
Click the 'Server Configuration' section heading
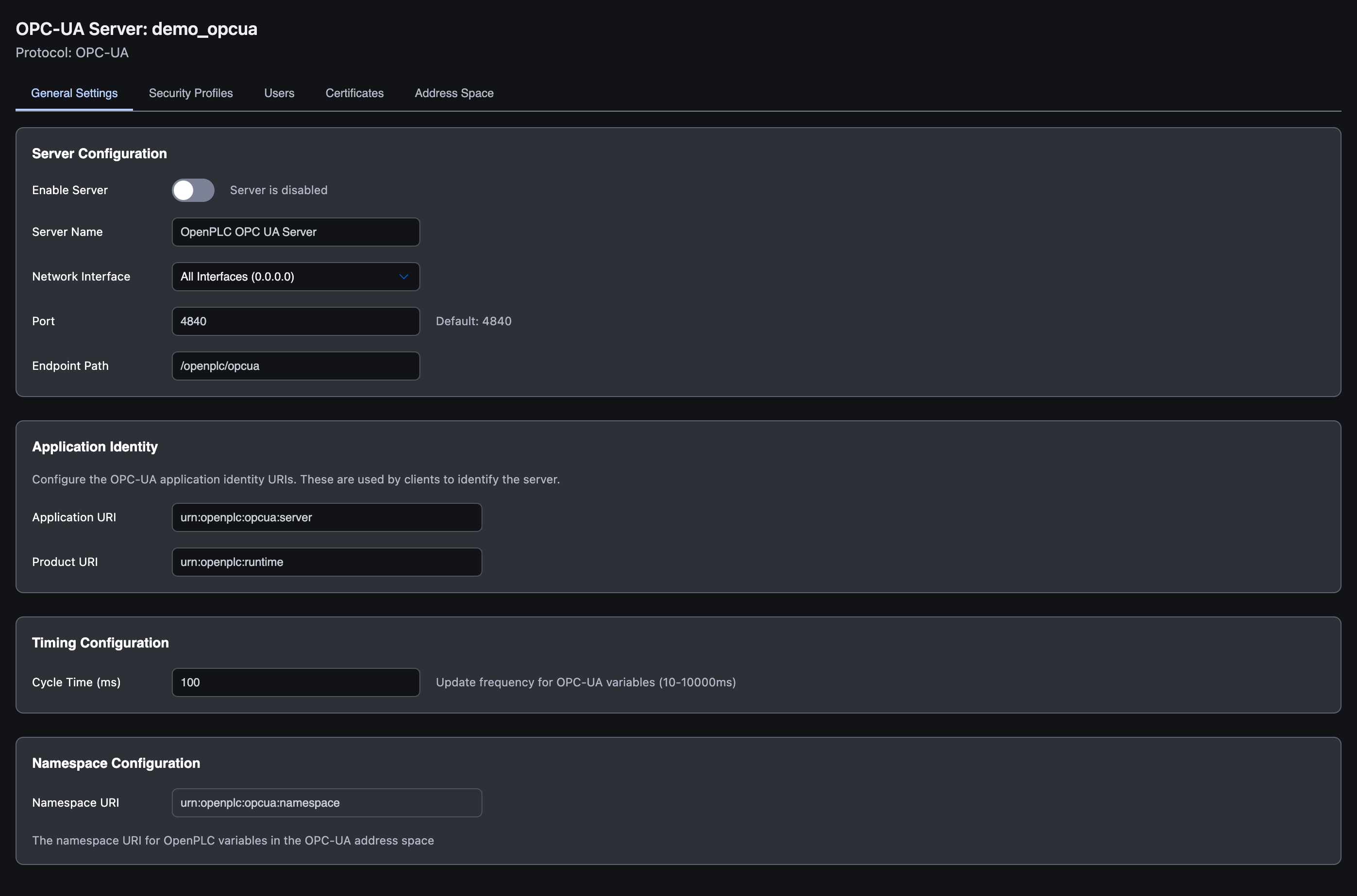100,154
